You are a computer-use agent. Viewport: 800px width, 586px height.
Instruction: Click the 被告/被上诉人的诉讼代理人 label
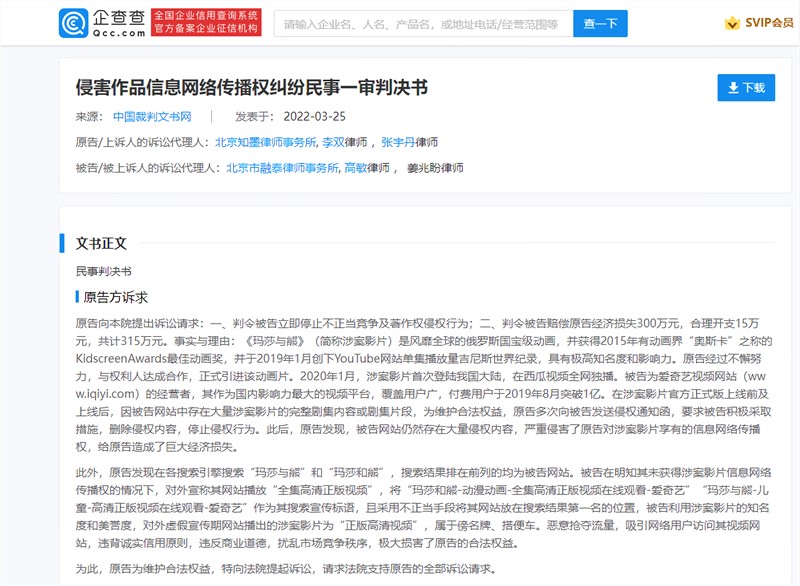pos(148,168)
